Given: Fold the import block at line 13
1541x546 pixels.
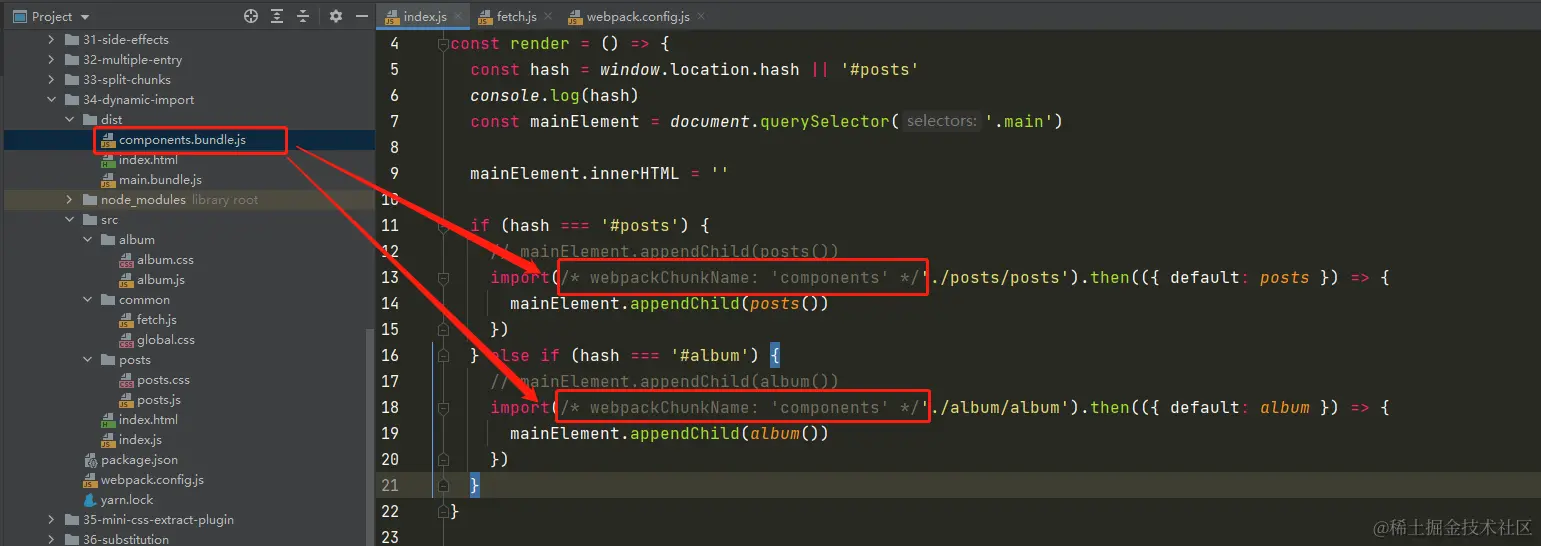Looking at the screenshot, I should pos(443,278).
